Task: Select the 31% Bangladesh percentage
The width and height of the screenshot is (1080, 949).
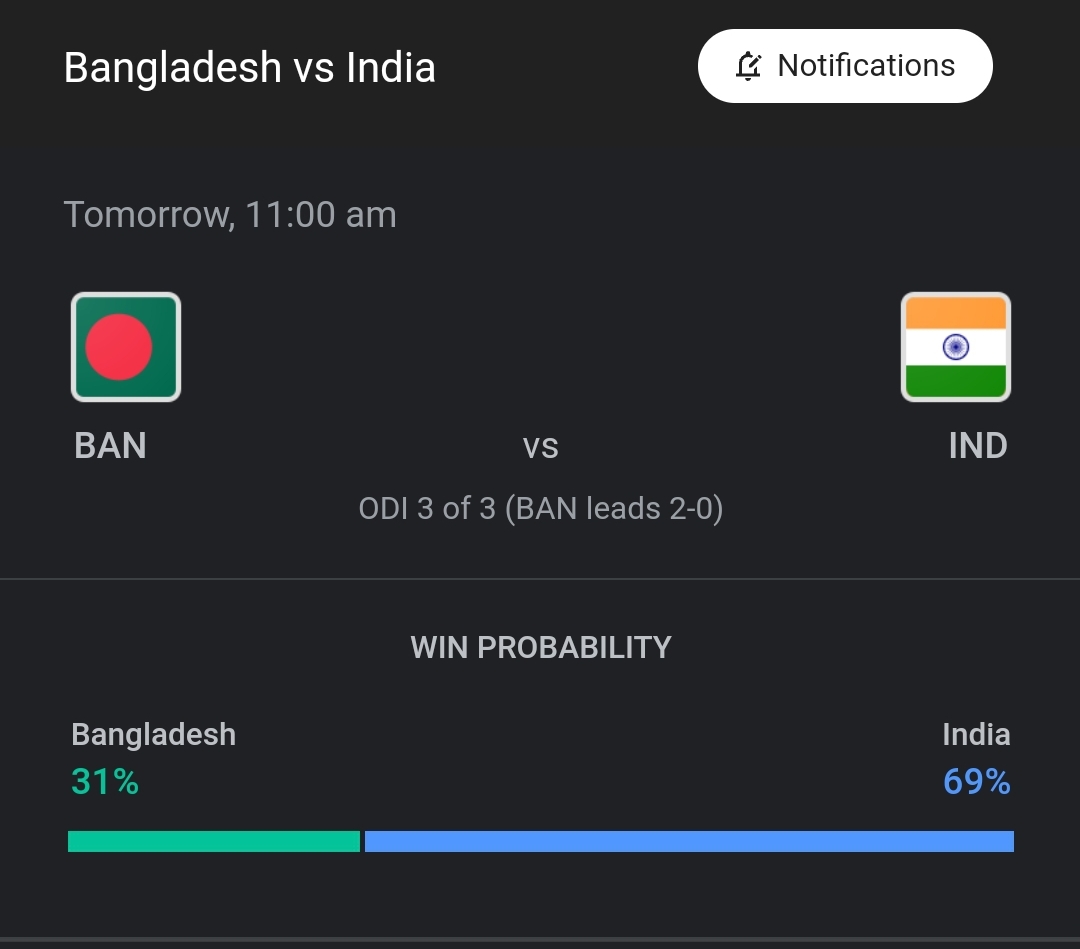Action: click(x=105, y=782)
